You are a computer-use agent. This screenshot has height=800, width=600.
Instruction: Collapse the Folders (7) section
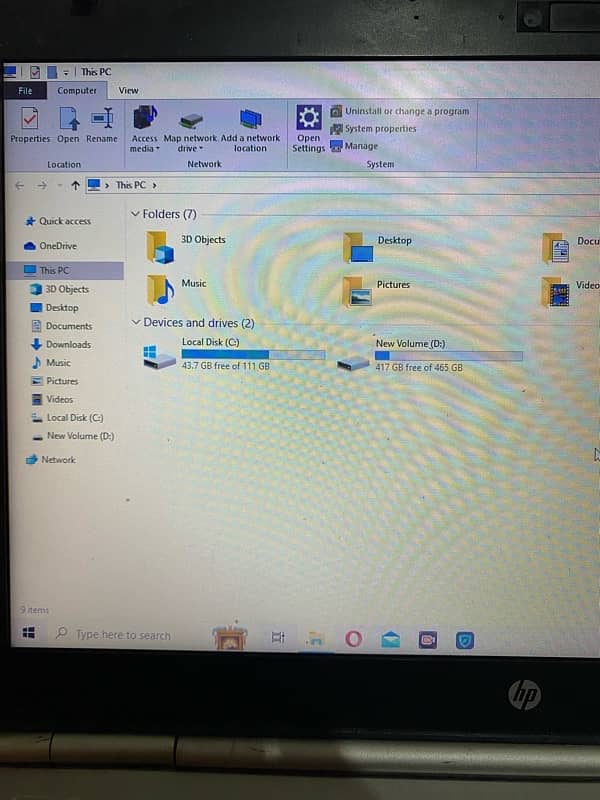[x=136, y=214]
